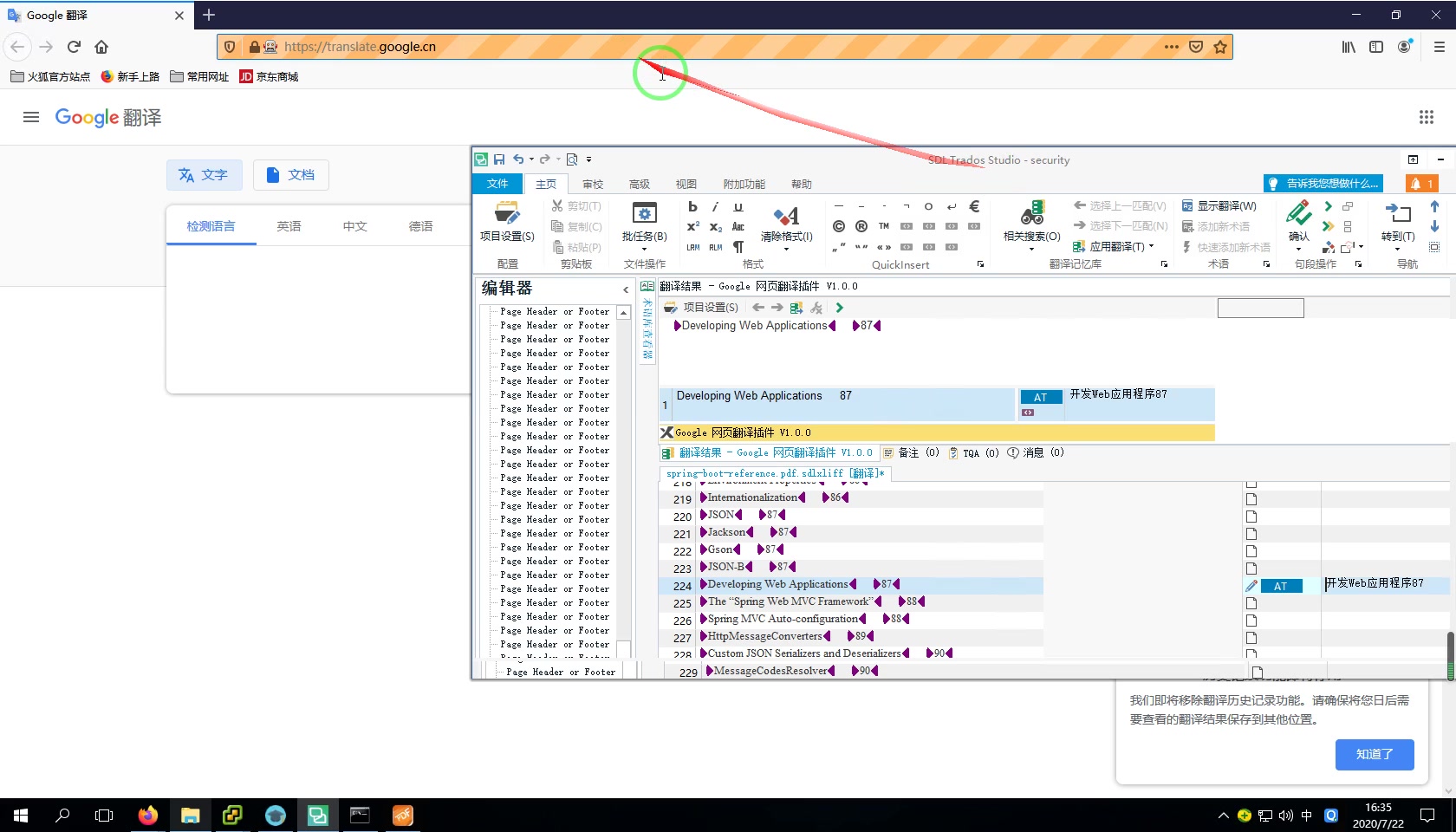This screenshot has width=1456, height=832.
Task: Open Firefox from the Windows taskbar
Action: tap(148, 816)
